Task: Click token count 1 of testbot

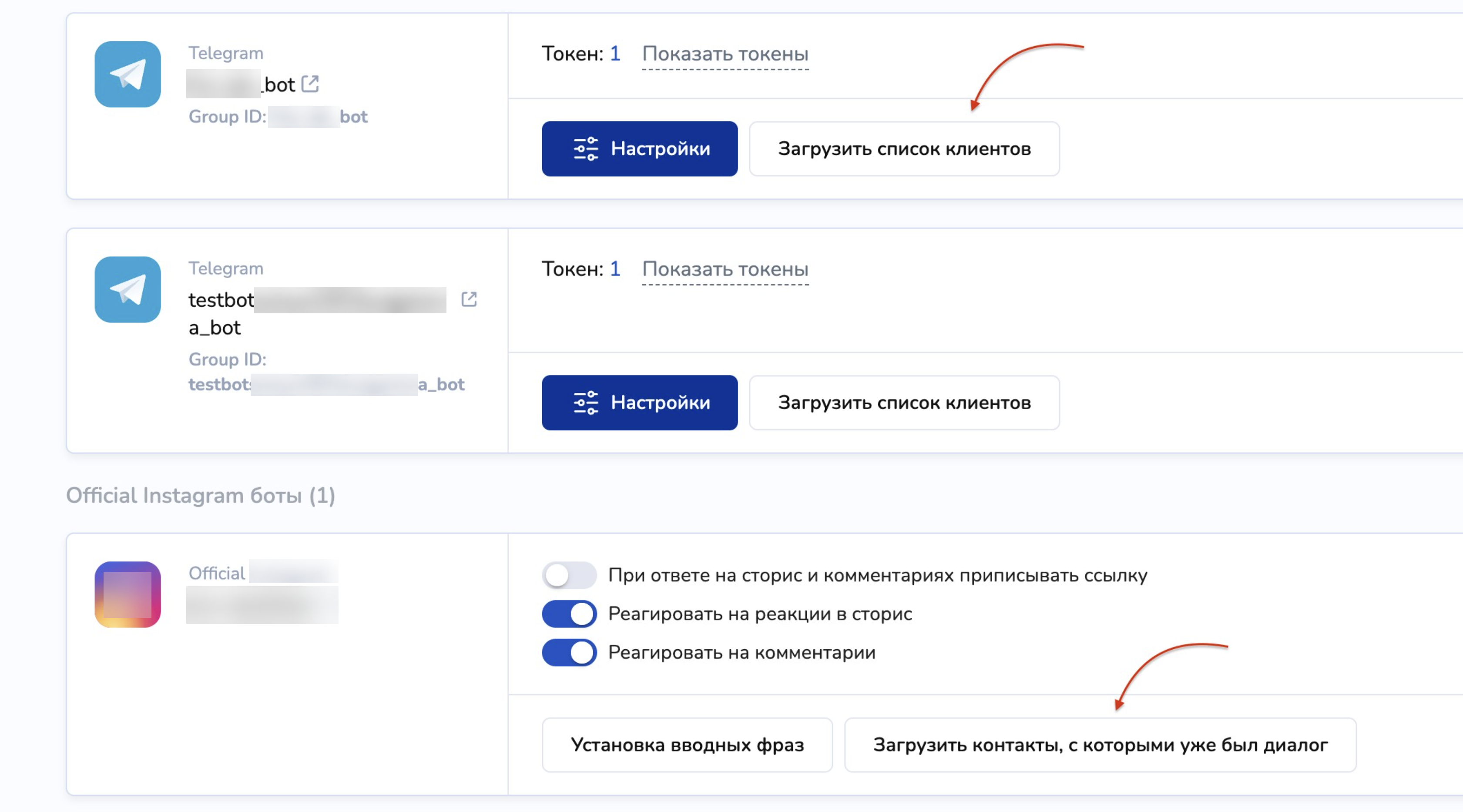Action: tap(615, 268)
